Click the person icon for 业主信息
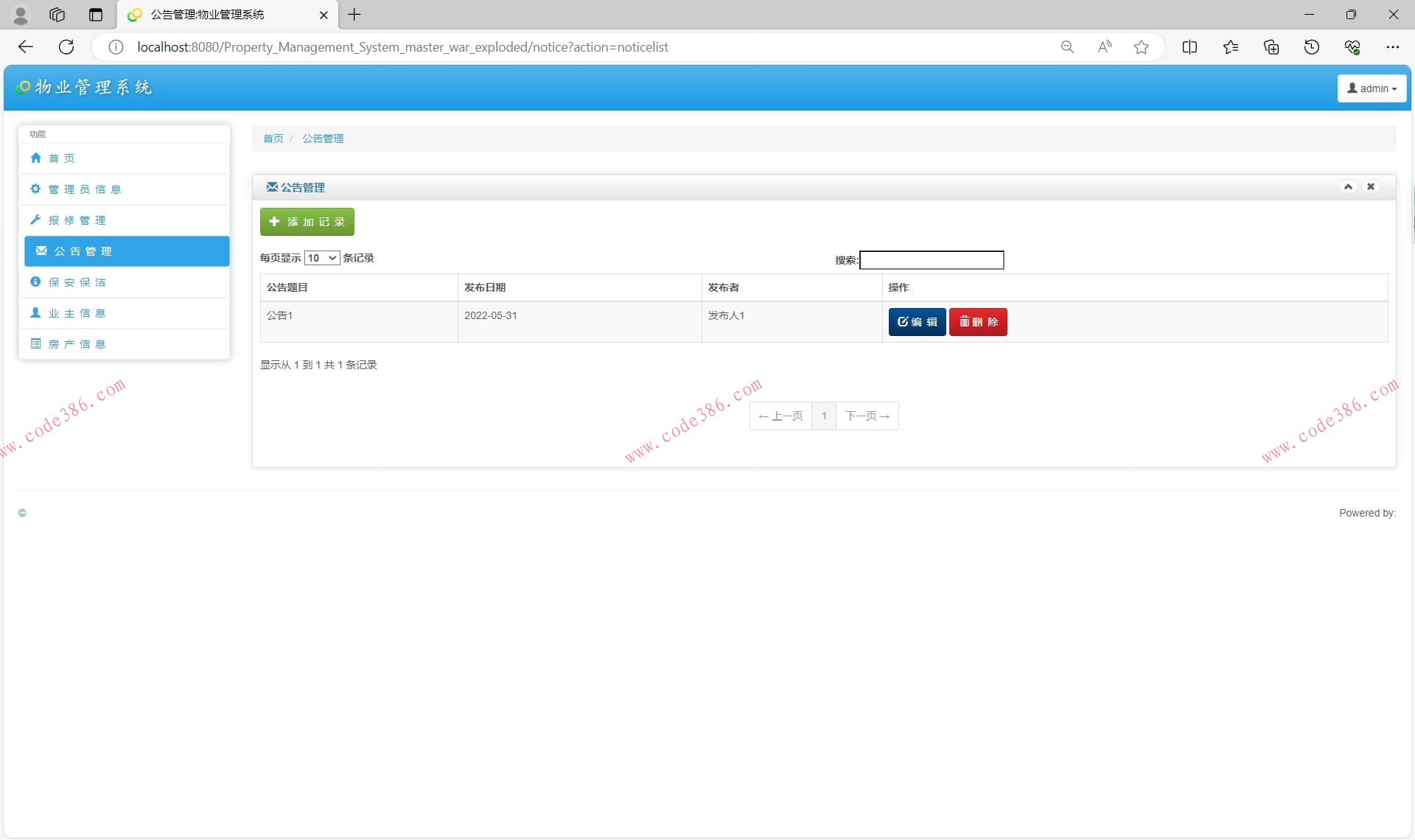The height and width of the screenshot is (840, 1415). (35, 312)
